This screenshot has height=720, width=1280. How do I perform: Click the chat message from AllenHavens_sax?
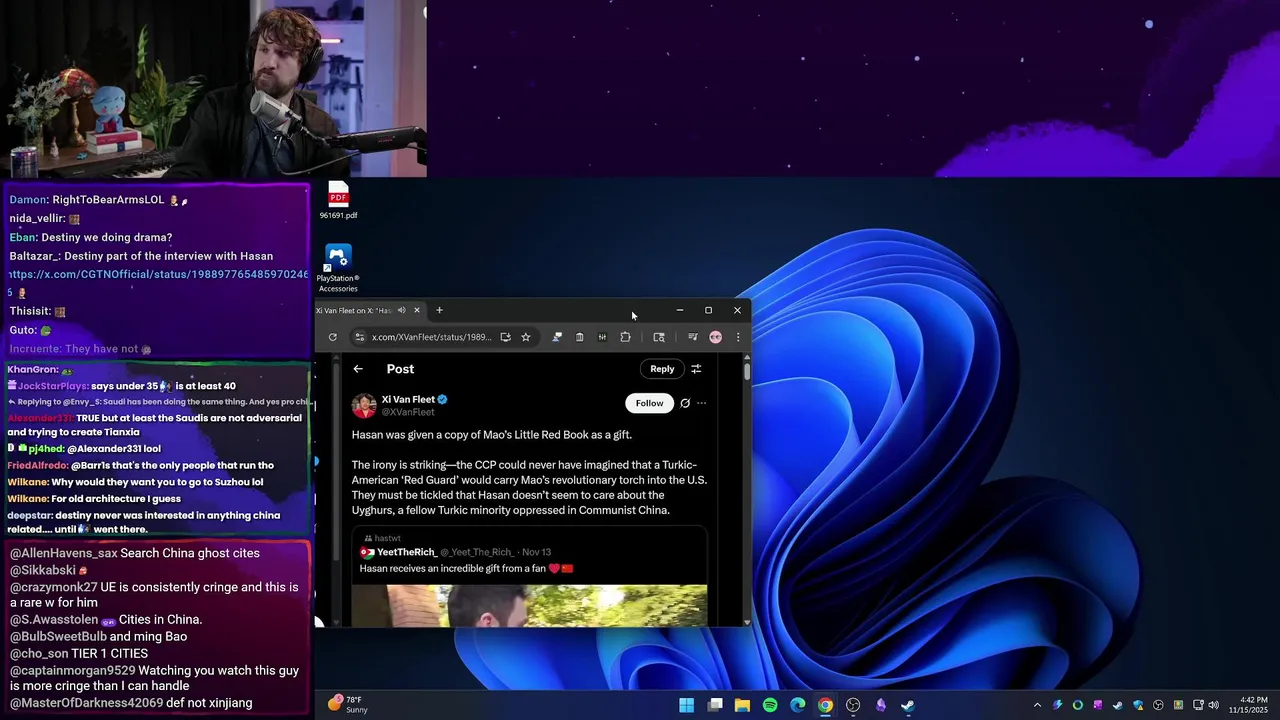[x=135, y=553]
